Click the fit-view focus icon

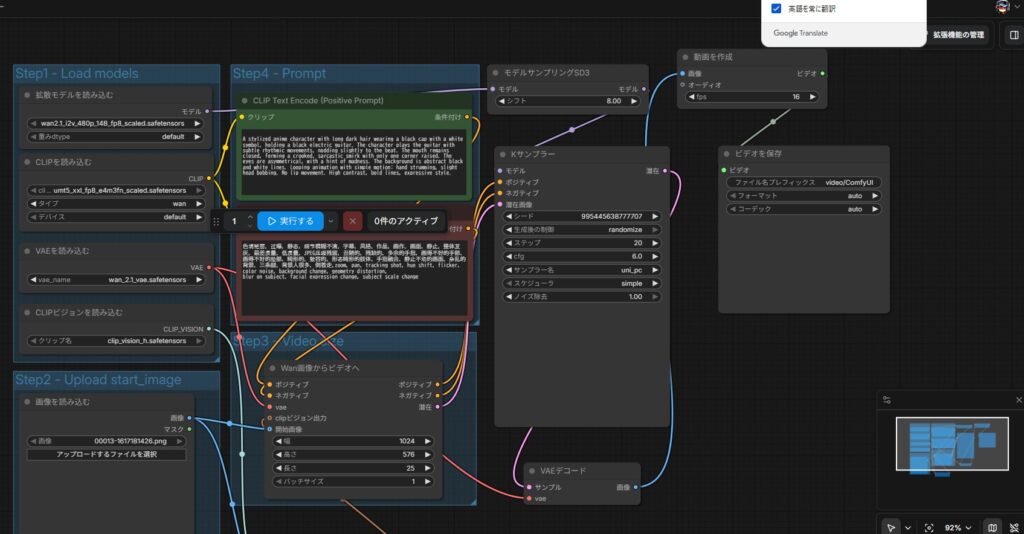click(929, 527)
